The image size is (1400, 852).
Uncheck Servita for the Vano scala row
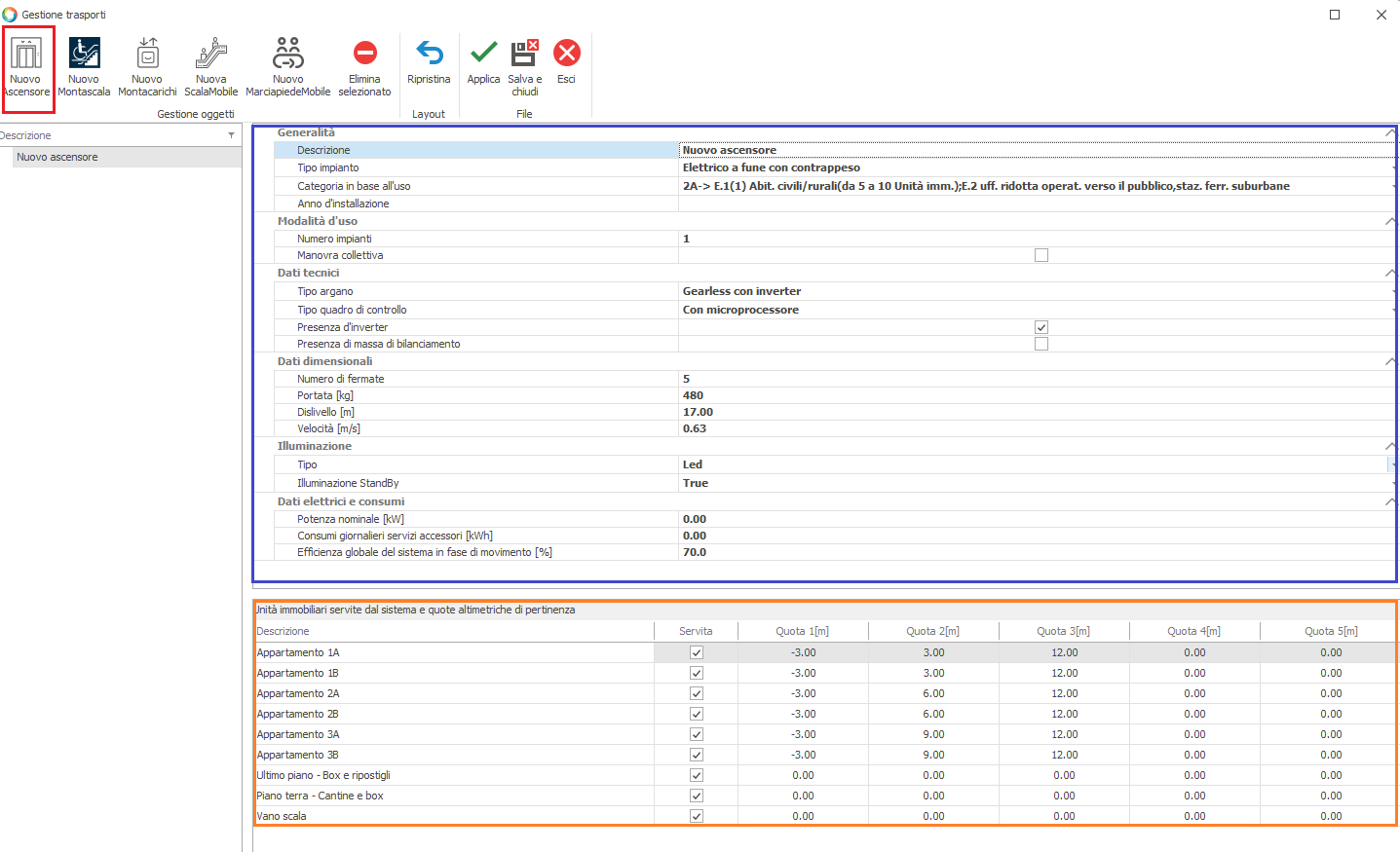(696, 816)
